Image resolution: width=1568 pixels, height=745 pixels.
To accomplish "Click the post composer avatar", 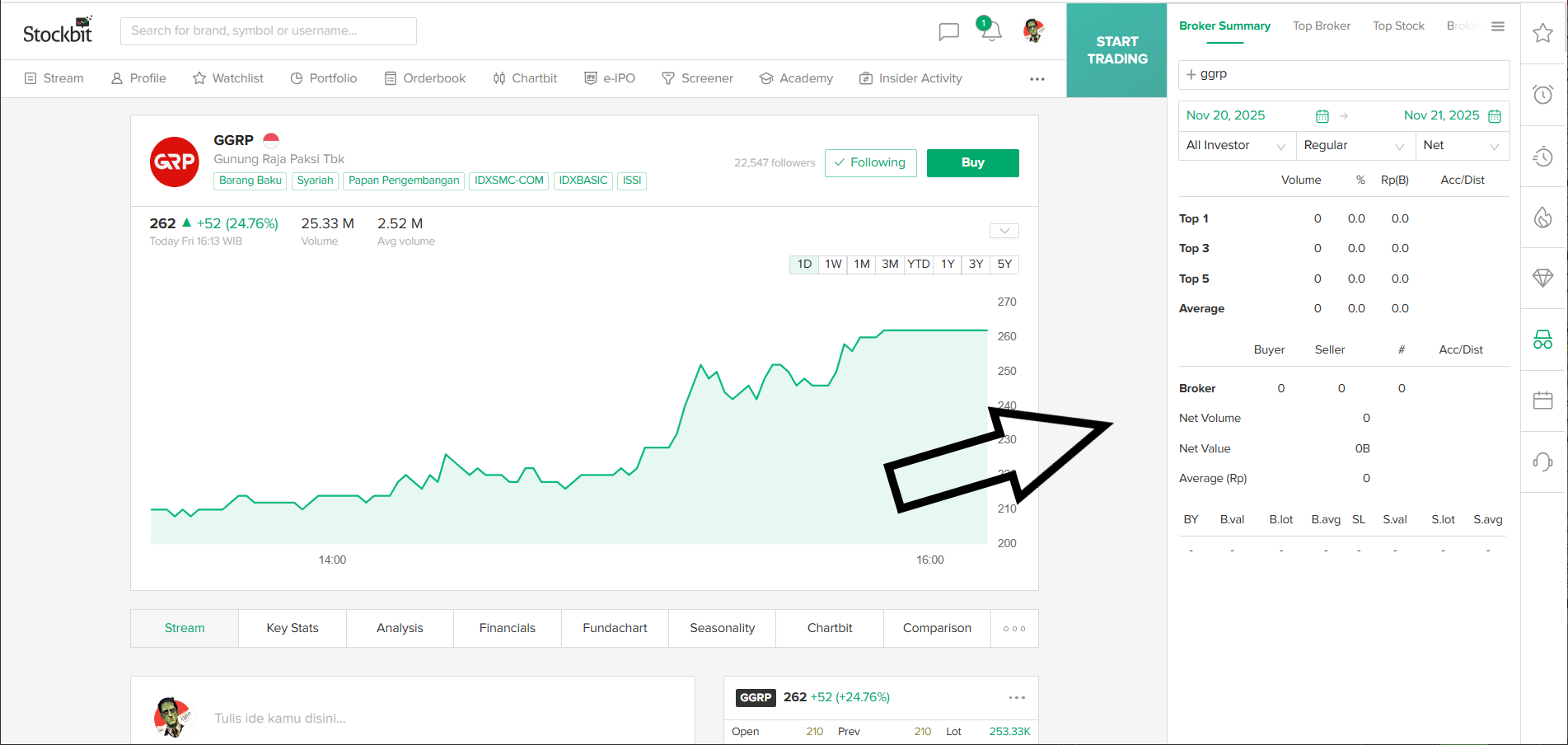I will (173, 718).
